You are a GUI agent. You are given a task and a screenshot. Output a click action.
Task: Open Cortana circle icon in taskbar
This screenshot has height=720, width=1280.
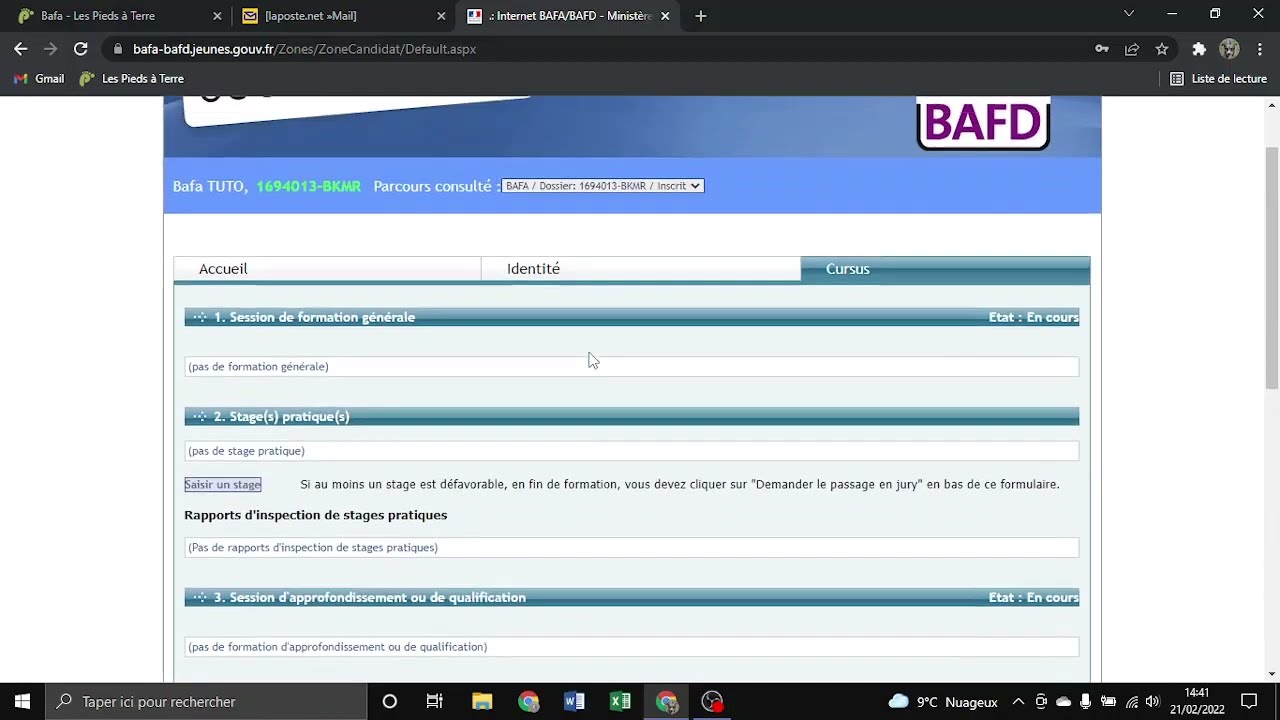click(390, 701)
